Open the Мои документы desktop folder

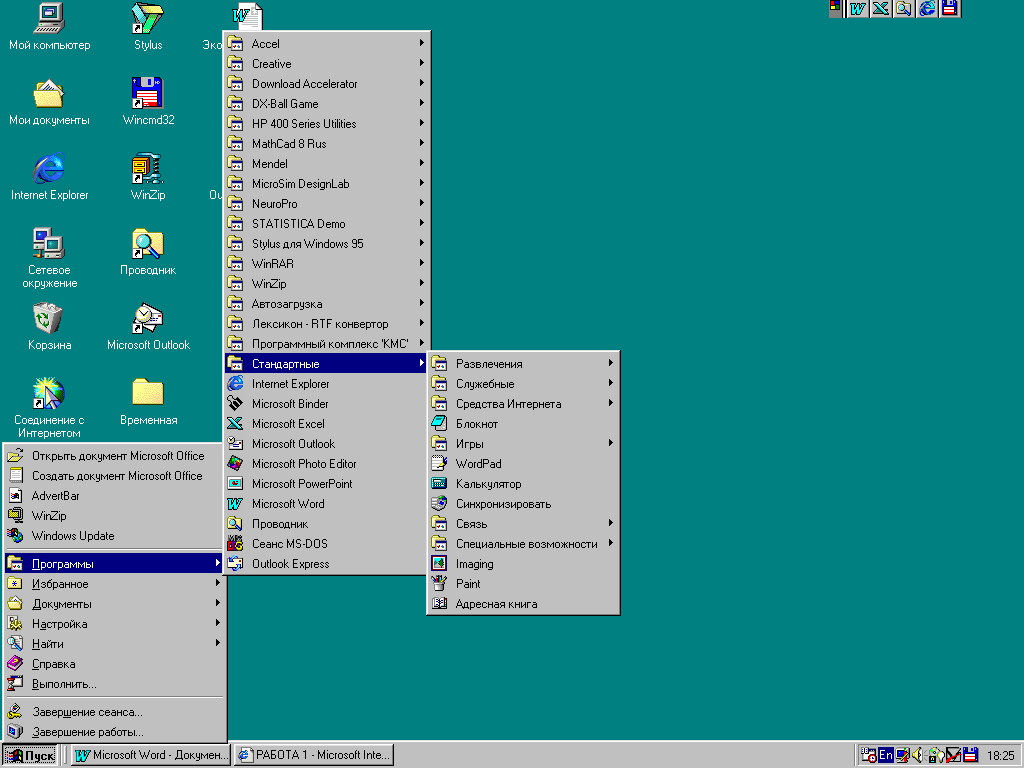pyautogui.click(x=49, y=102)
